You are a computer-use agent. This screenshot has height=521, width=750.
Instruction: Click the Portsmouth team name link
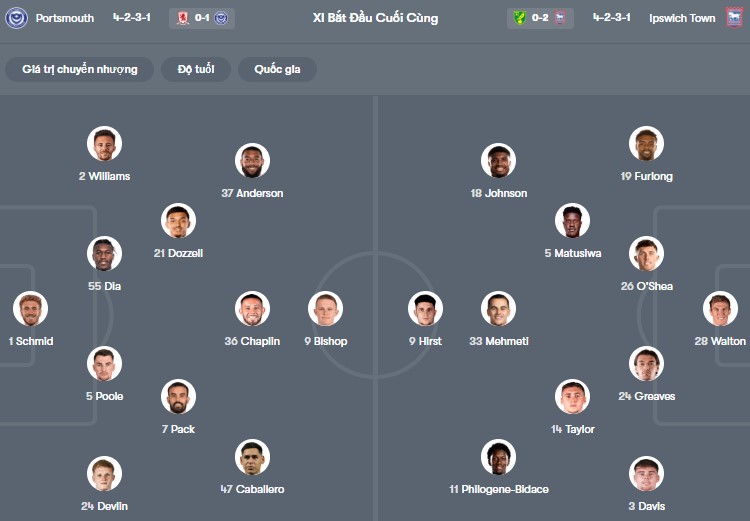coord(66,18)
